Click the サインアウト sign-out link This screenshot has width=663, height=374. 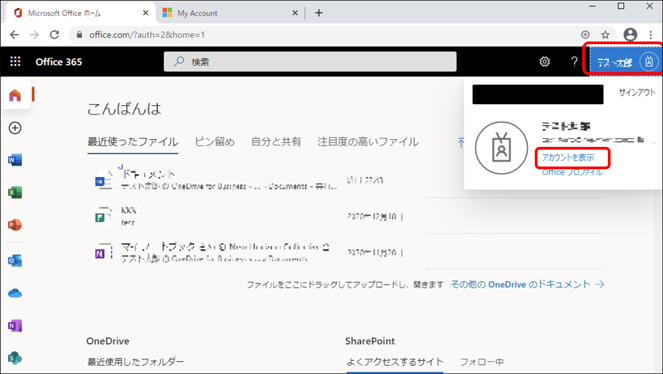click(x=637, y=93)
